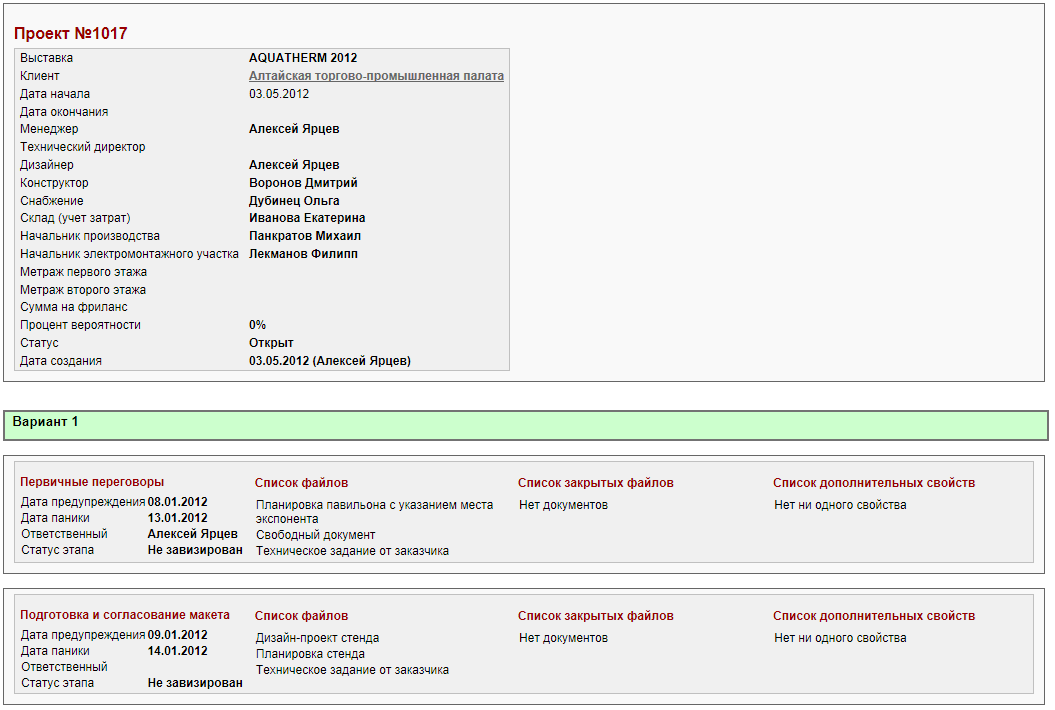Open the Планировка стенда file

coord(310,654)
